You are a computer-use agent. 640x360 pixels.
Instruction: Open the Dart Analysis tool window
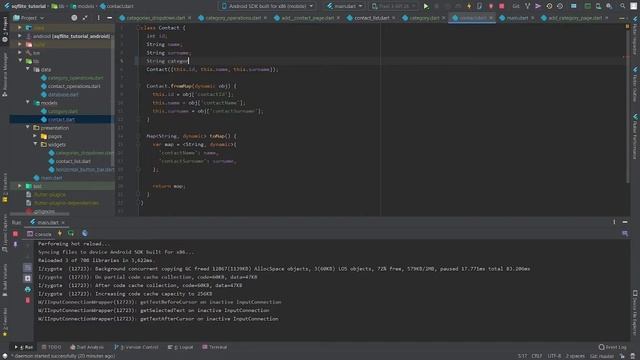point(87,347)
